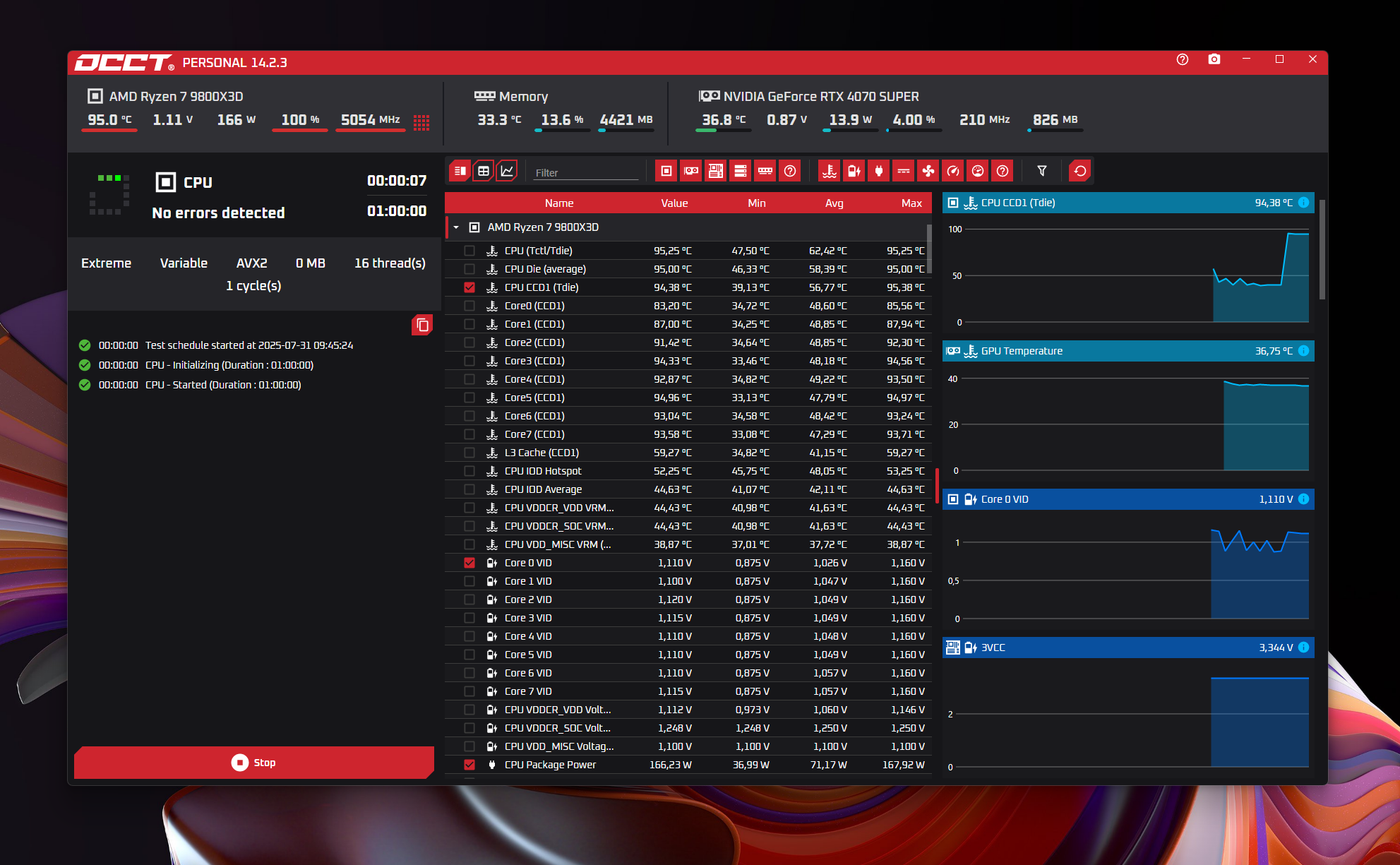The image size is (1400, 865).
Task: Click the GPU Temperature graph title bar
Action: pos(1128,351)
